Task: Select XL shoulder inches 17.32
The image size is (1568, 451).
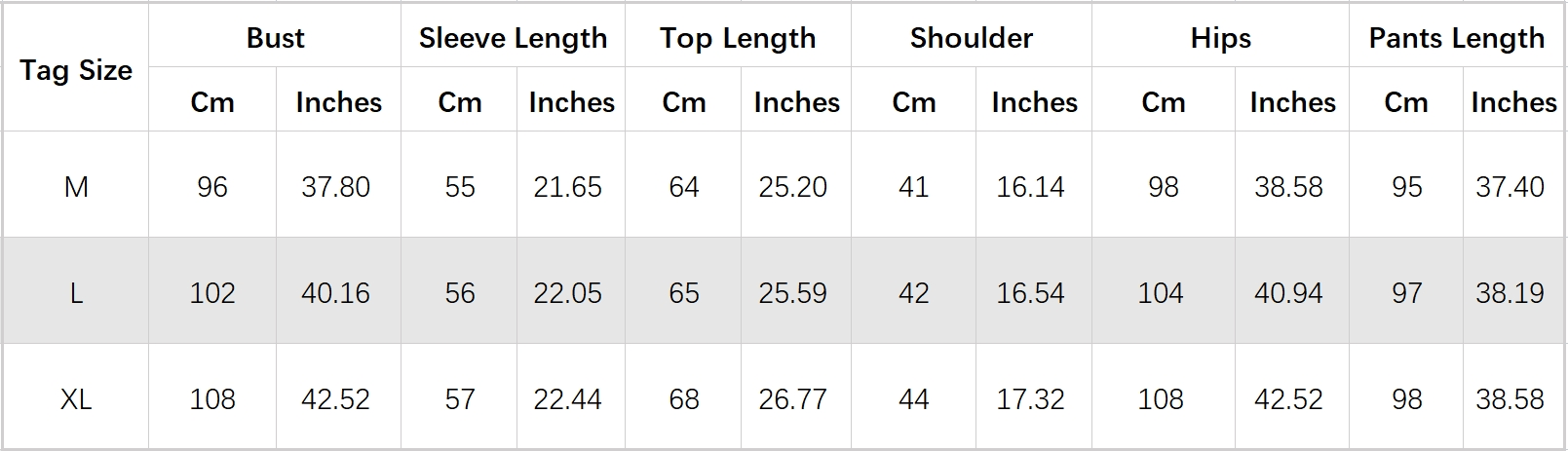Action: point(1030,398)
